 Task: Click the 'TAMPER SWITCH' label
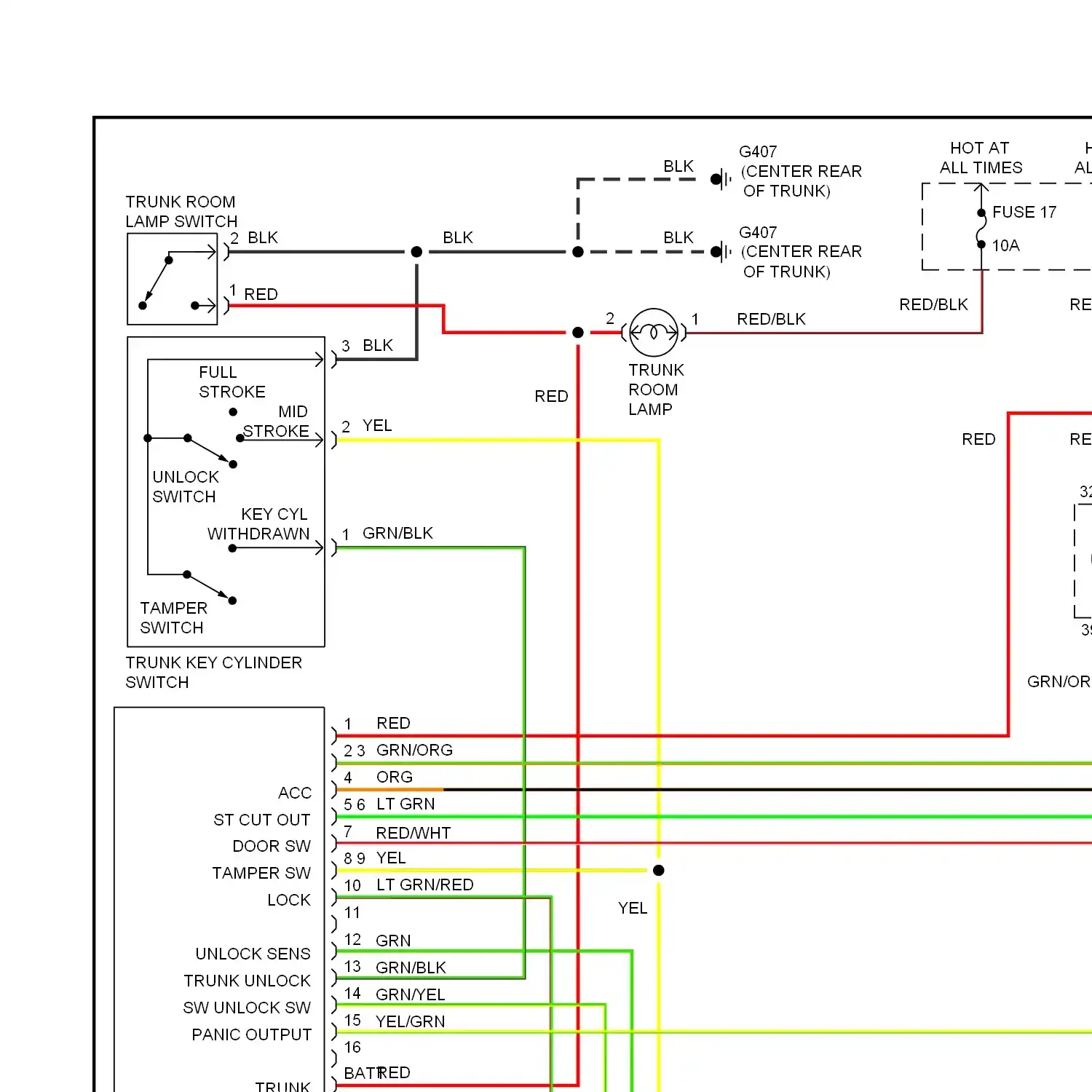pyautogui.click(x=173, y=618)
